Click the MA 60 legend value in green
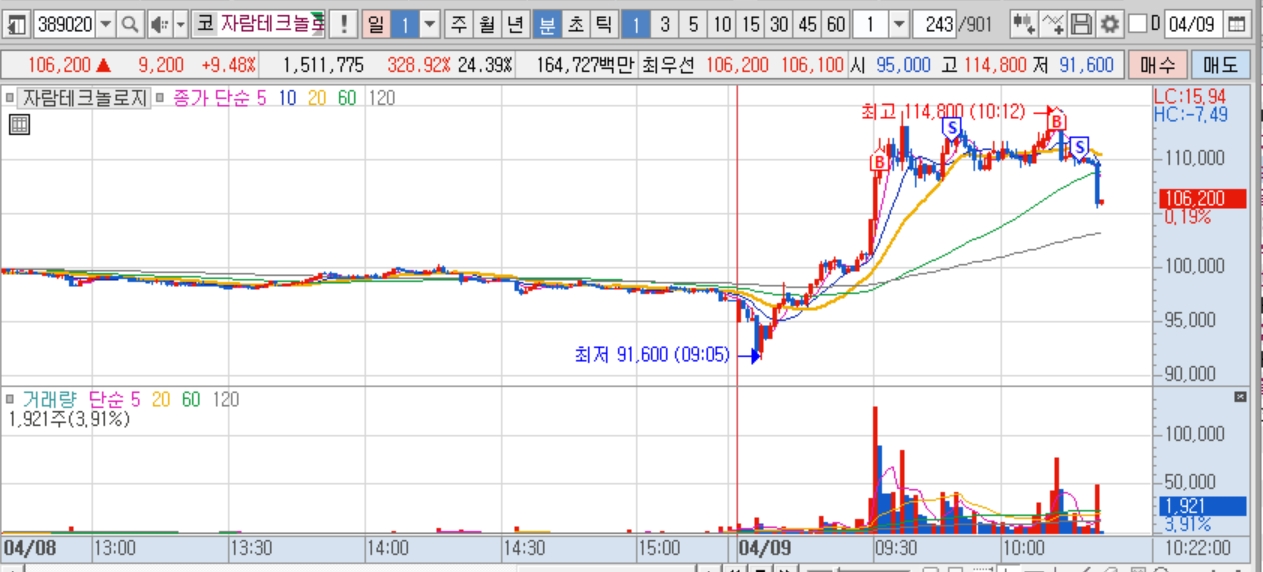Image resolution: width=1263 pixels, height=572 pixels. point(346,98)
